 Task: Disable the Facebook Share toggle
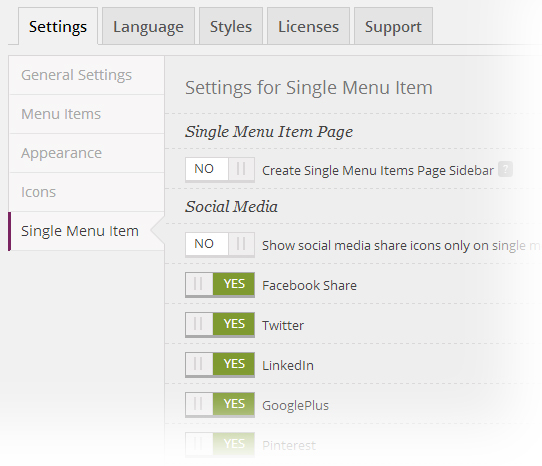coord(220,285)
